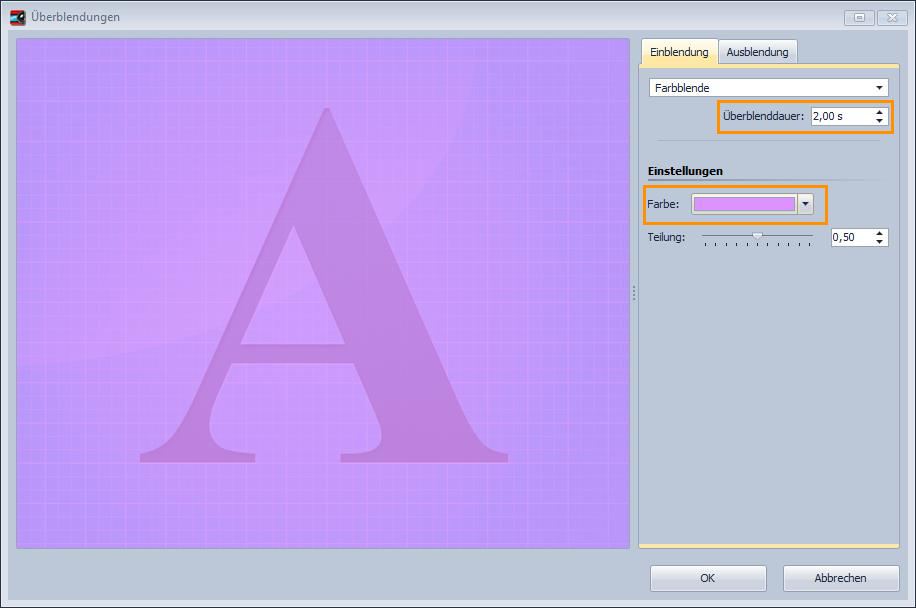Decrease Überblenddauer with the down arrow
The image size is (916, 608).
click(879, 121)
